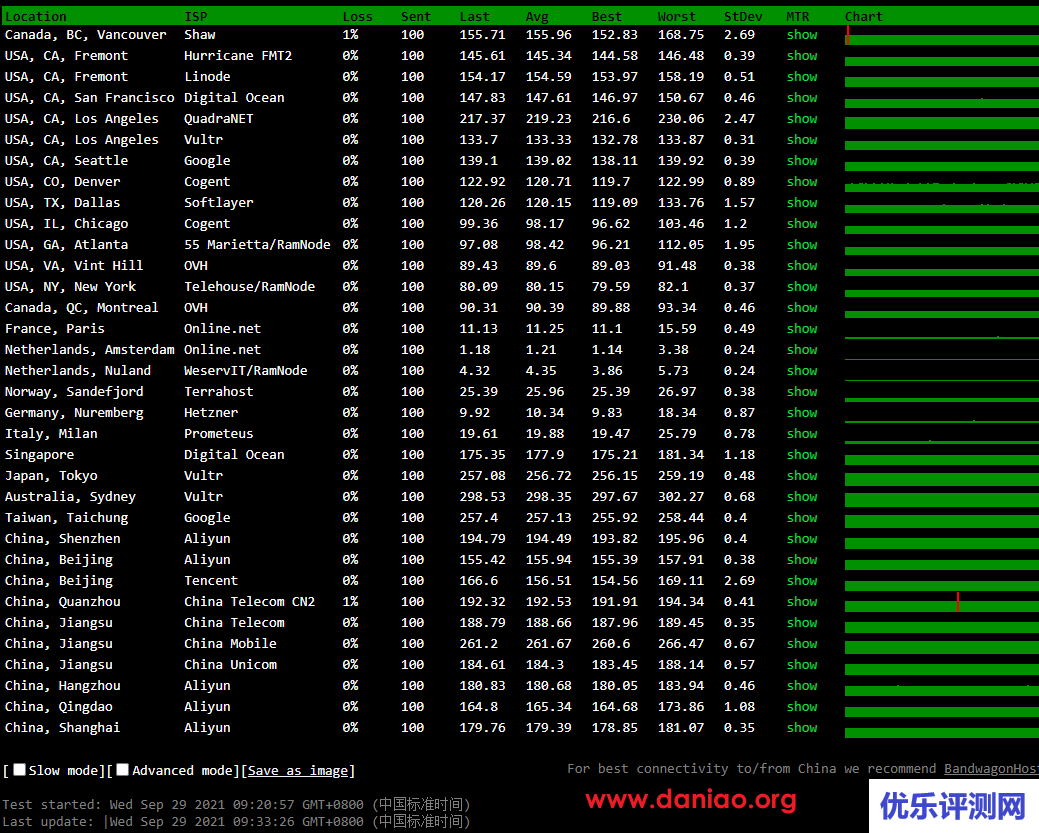Show MTR for Shanghai Aliyun row
This screenshot has height=833, width=1039.
pos(802,728)
